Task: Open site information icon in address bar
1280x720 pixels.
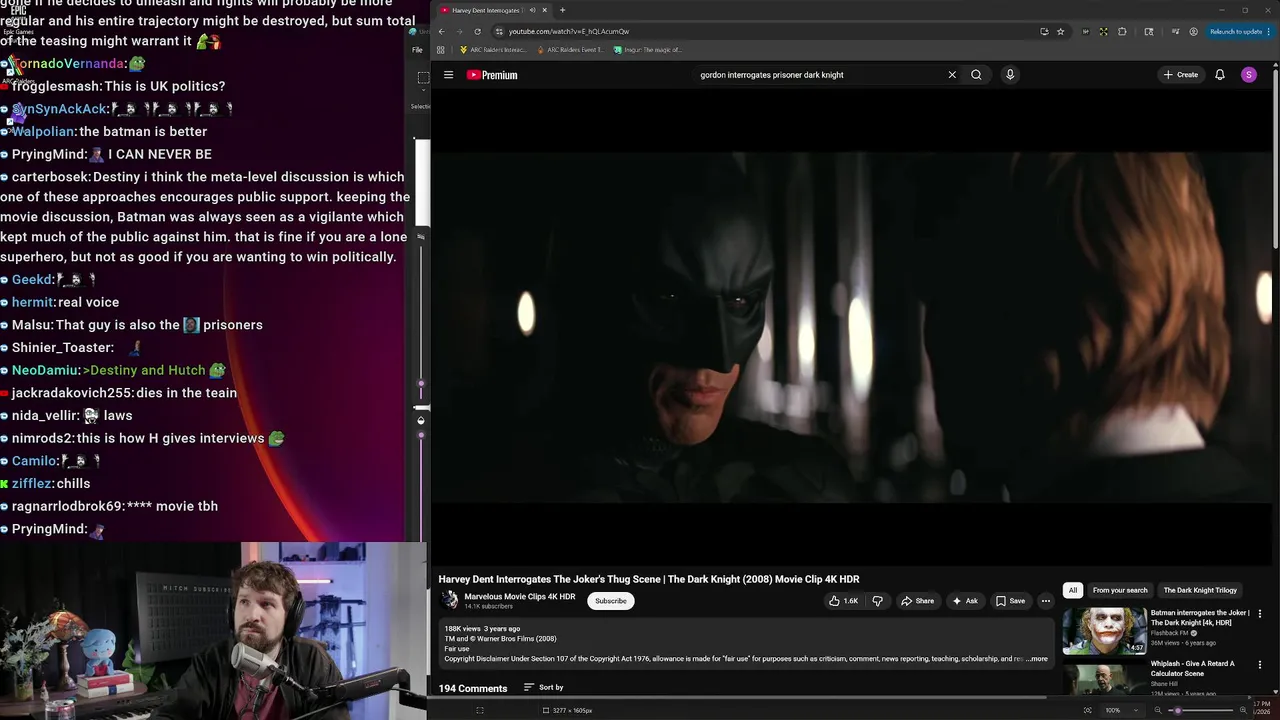Action: (499, 31)
